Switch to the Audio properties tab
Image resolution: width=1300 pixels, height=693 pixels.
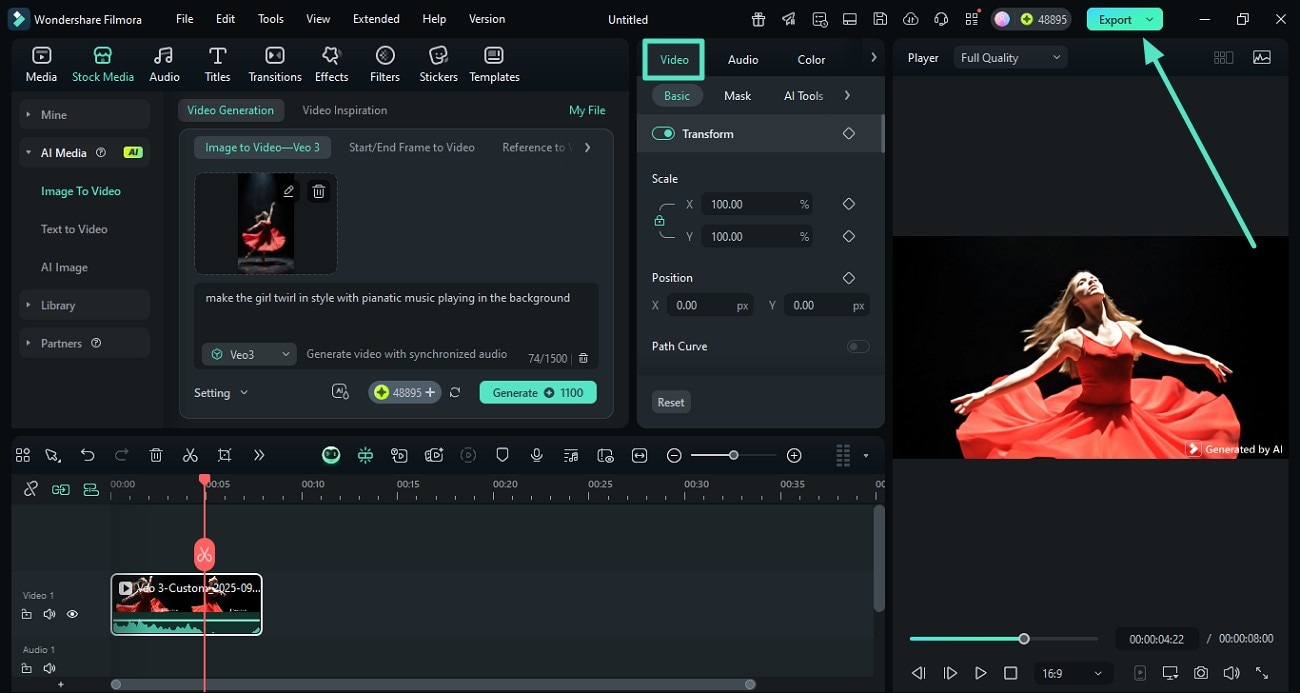click(x=743, y=60)
